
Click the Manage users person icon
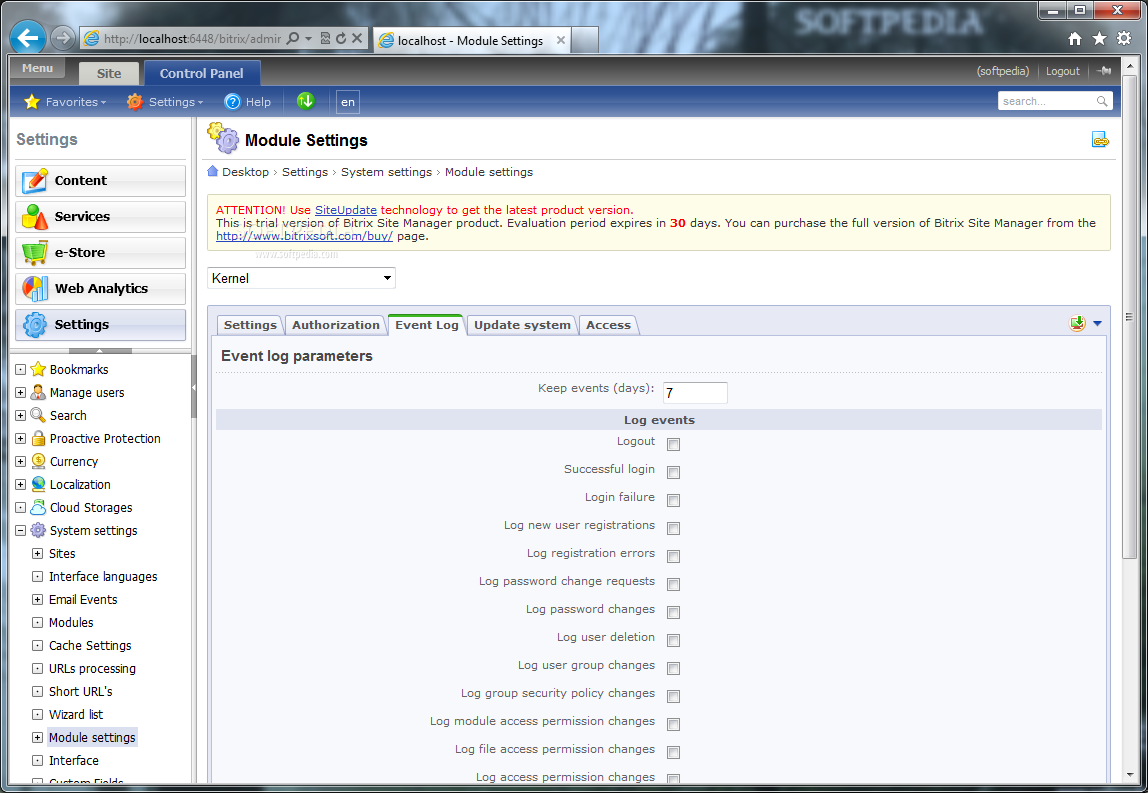pos(38,392)
